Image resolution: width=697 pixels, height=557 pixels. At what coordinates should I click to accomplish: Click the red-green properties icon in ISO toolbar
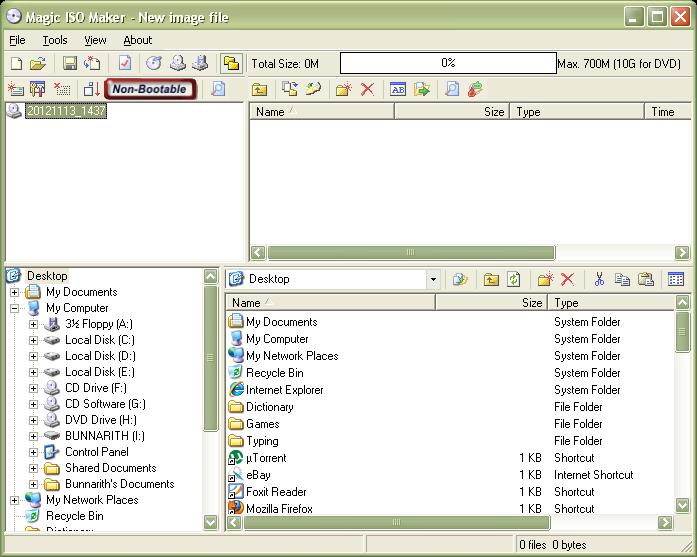click(475, 89)
